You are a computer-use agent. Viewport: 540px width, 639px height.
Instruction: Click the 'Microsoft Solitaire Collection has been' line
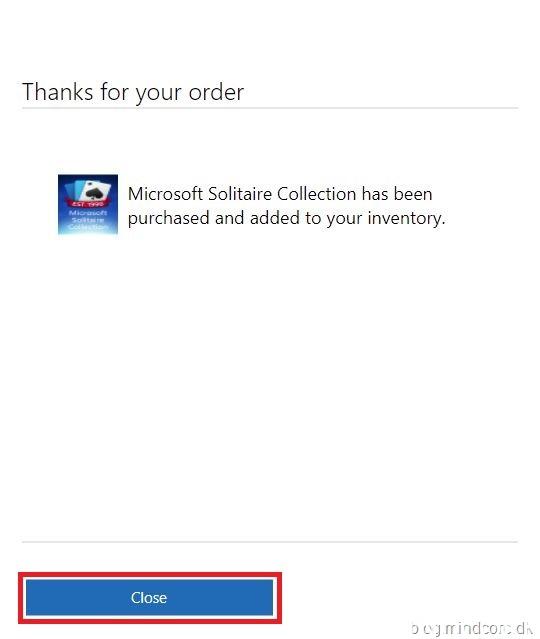coord(280,194)
